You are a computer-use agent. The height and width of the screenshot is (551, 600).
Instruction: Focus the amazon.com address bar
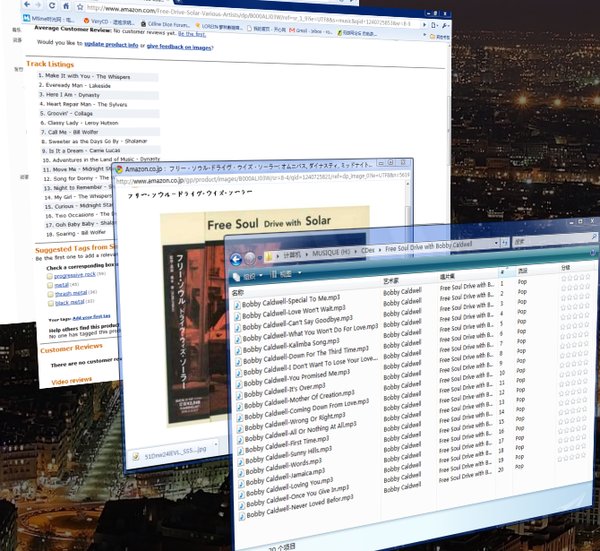tap(251, 15)
